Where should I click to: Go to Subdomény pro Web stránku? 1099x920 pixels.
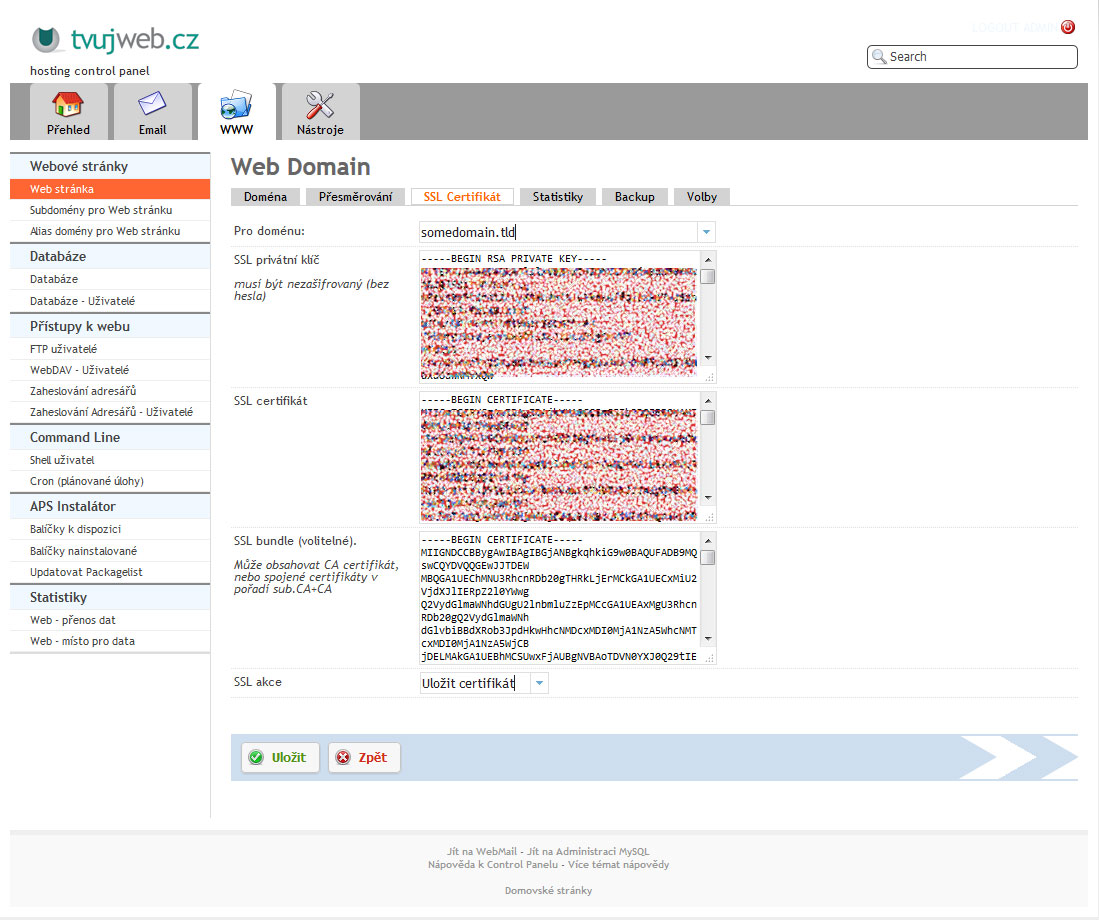(101, 210)
